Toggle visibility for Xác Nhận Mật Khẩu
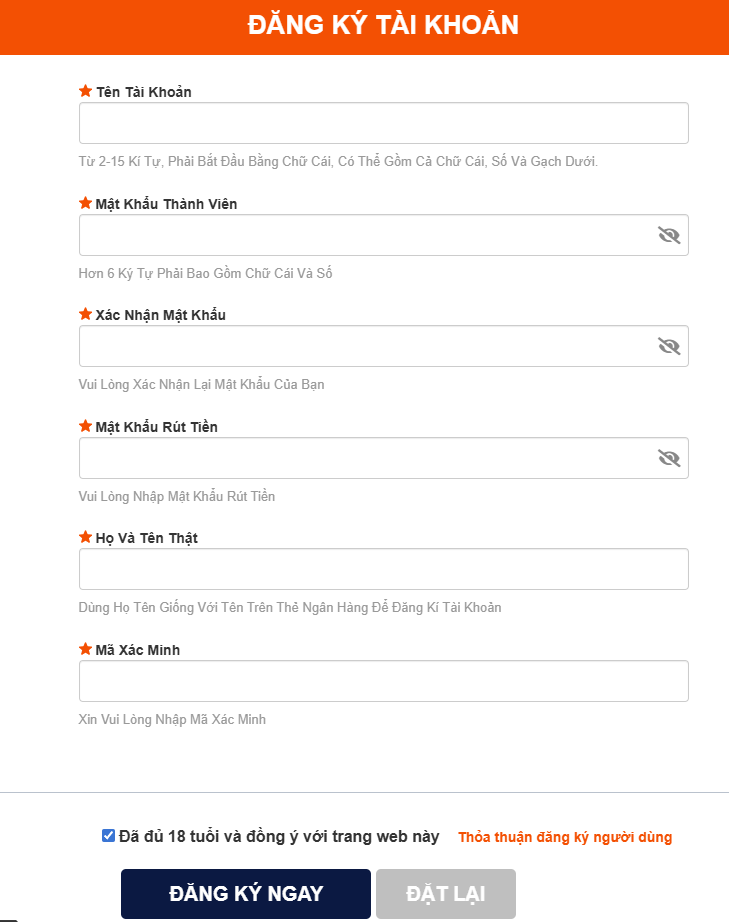Screen dimensions: 729x922 (x=668, y=346)
